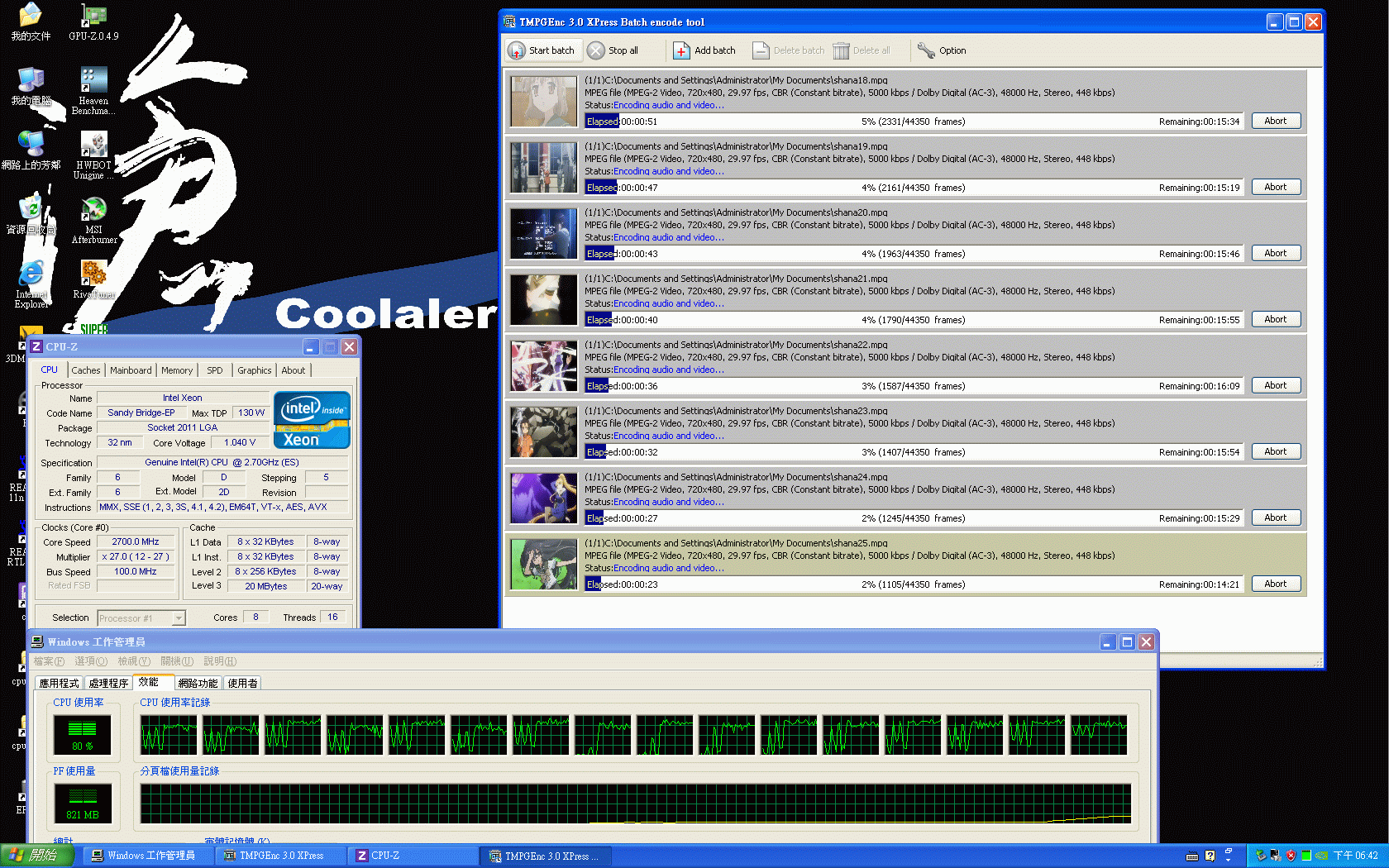Click the Start batch icon
This screenshot has width=1389, height=868.
click(517, 50)
